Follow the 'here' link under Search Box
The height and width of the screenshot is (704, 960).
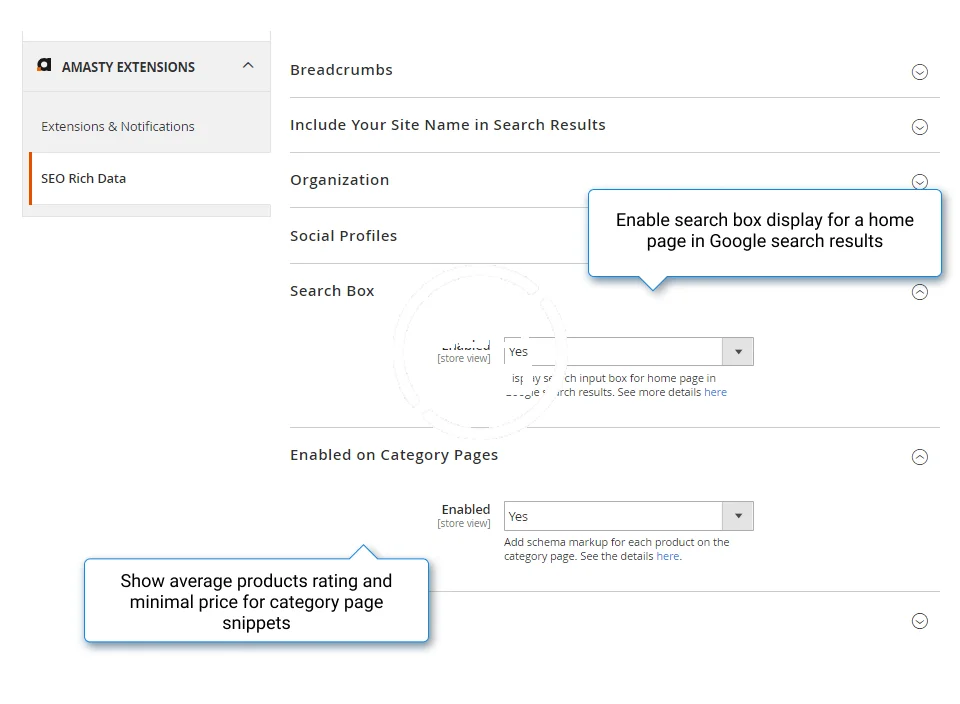(x=715, y=393)
